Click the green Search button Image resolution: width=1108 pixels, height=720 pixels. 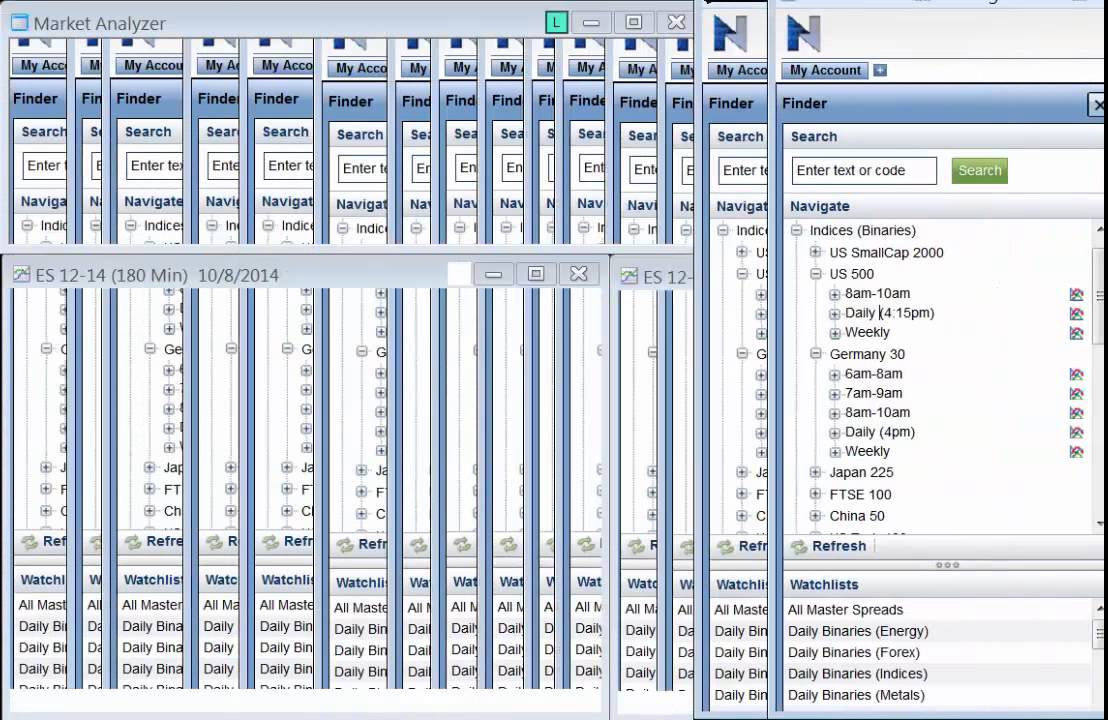pyautogui.click(x=979, y=170)
